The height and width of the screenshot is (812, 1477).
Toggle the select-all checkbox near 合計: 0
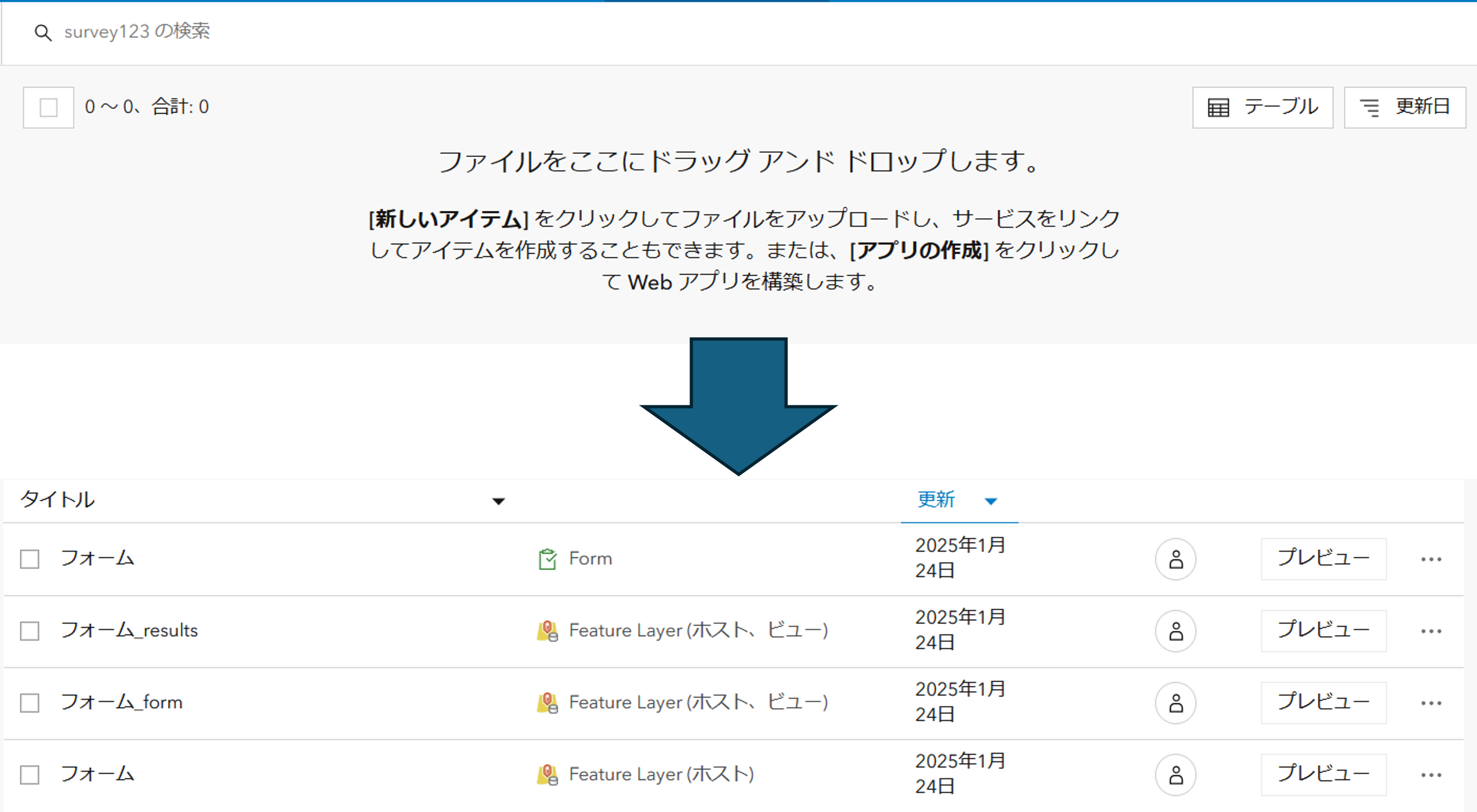click(48, 107)
